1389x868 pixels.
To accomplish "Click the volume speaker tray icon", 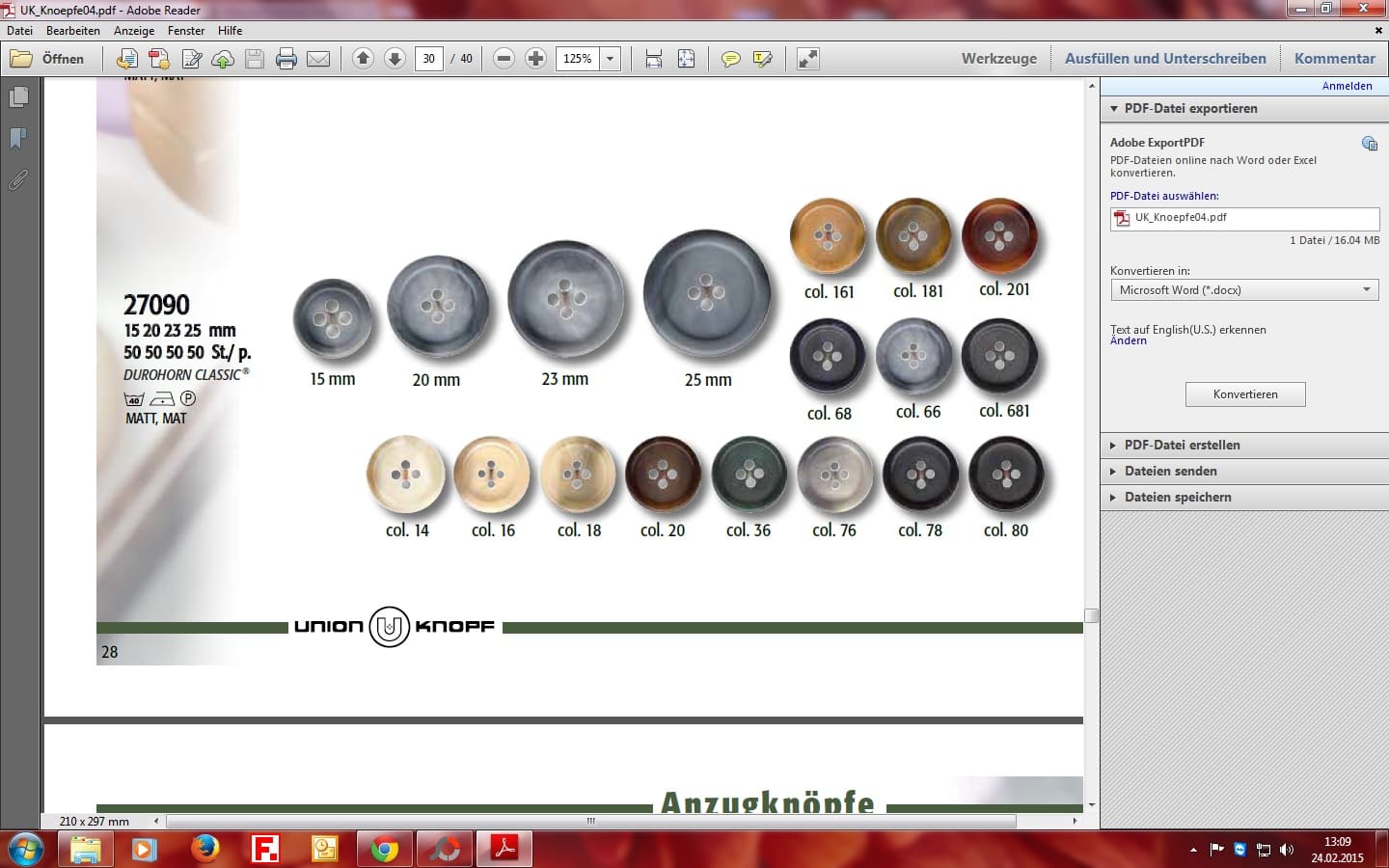I will click(1286, 850).
